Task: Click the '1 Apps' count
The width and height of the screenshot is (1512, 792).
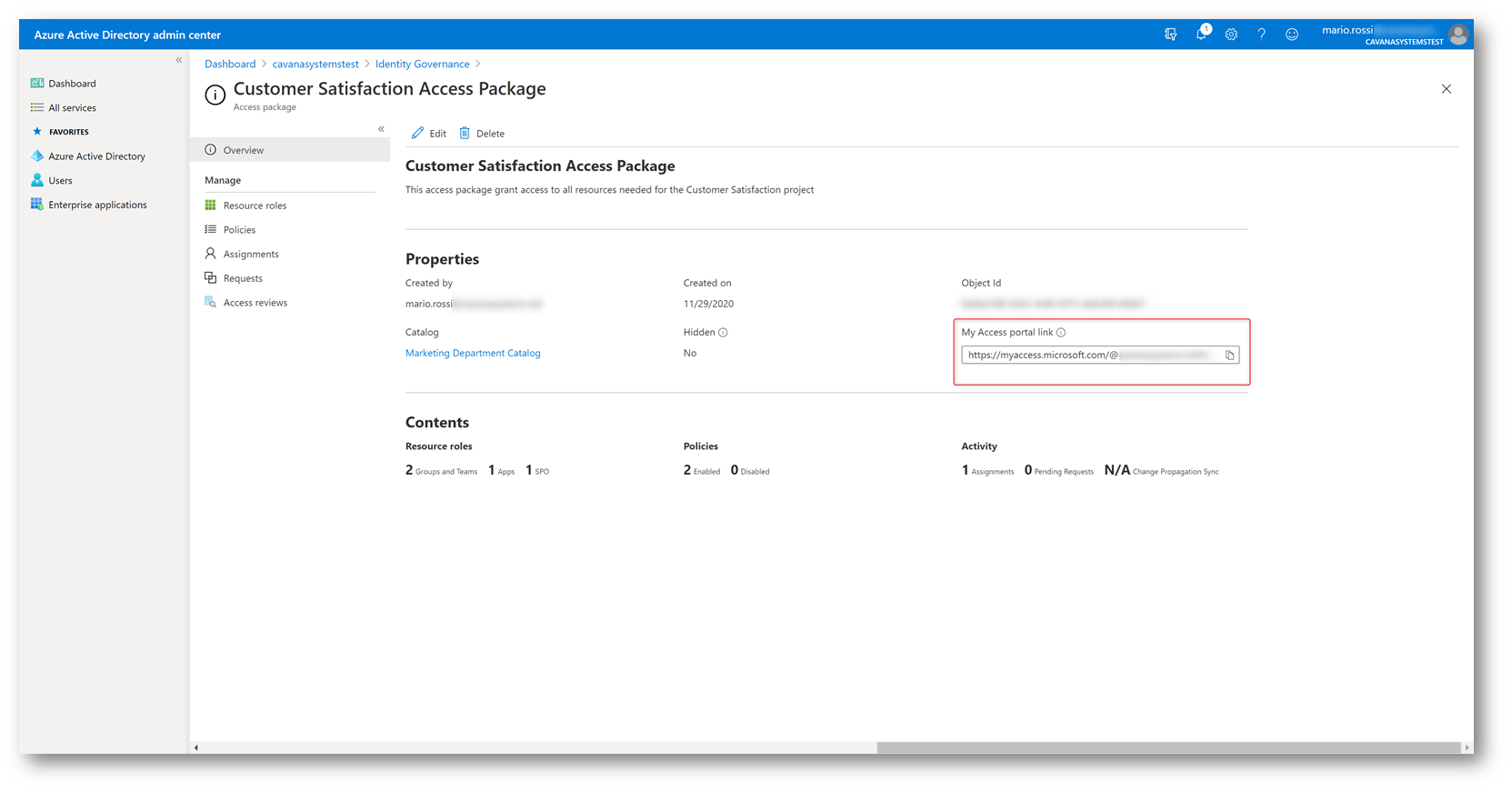Action: pos(501,471)
